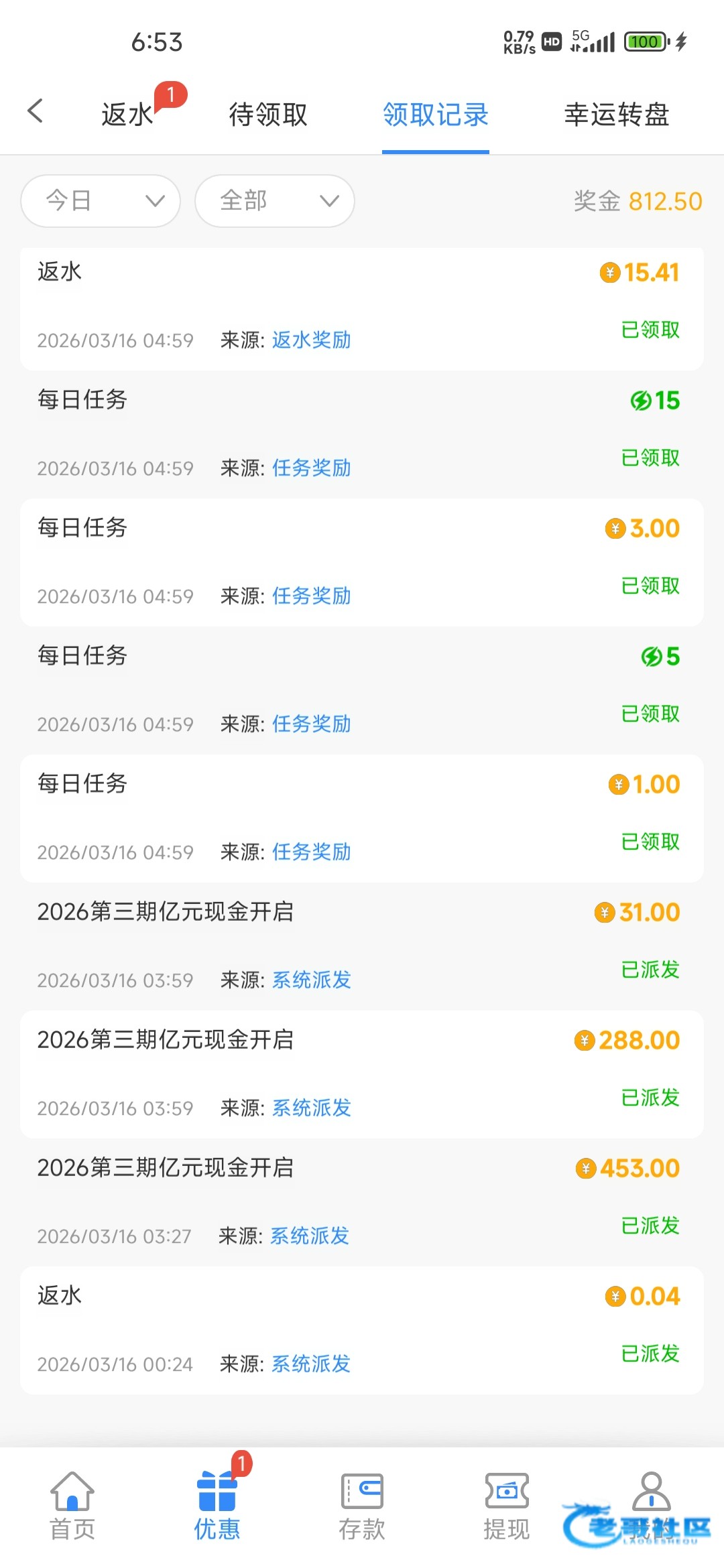Tap the 提现 withdraw icon
This screenshot has width=724, height=1568.
(x=507, y=1492)
